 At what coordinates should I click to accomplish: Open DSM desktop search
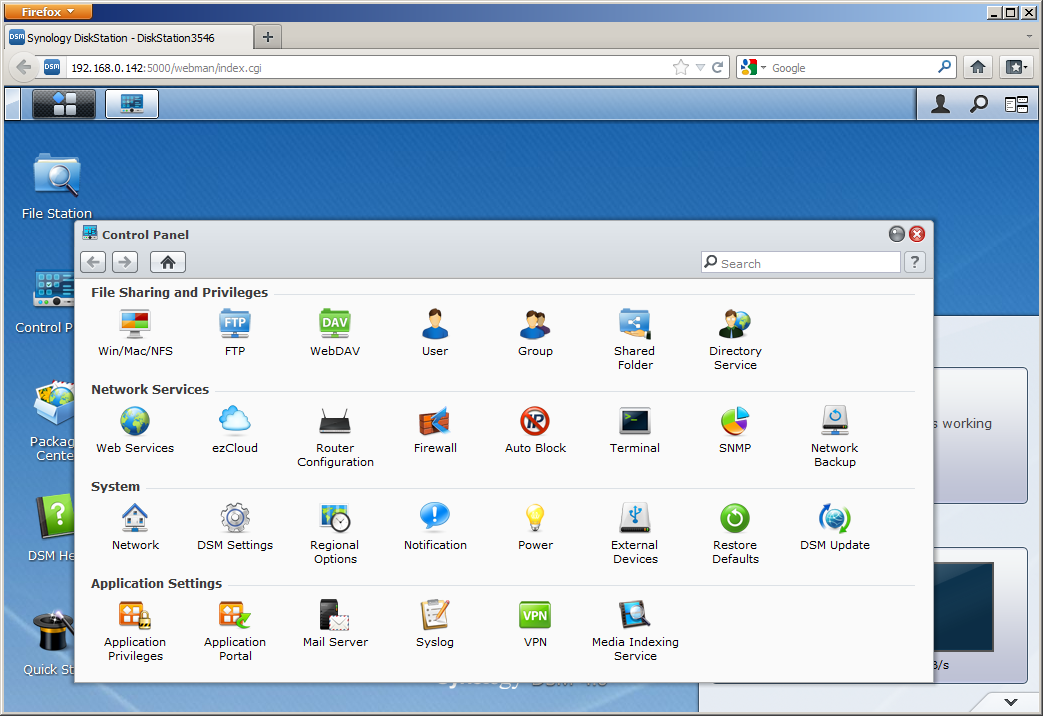point(978,104)
